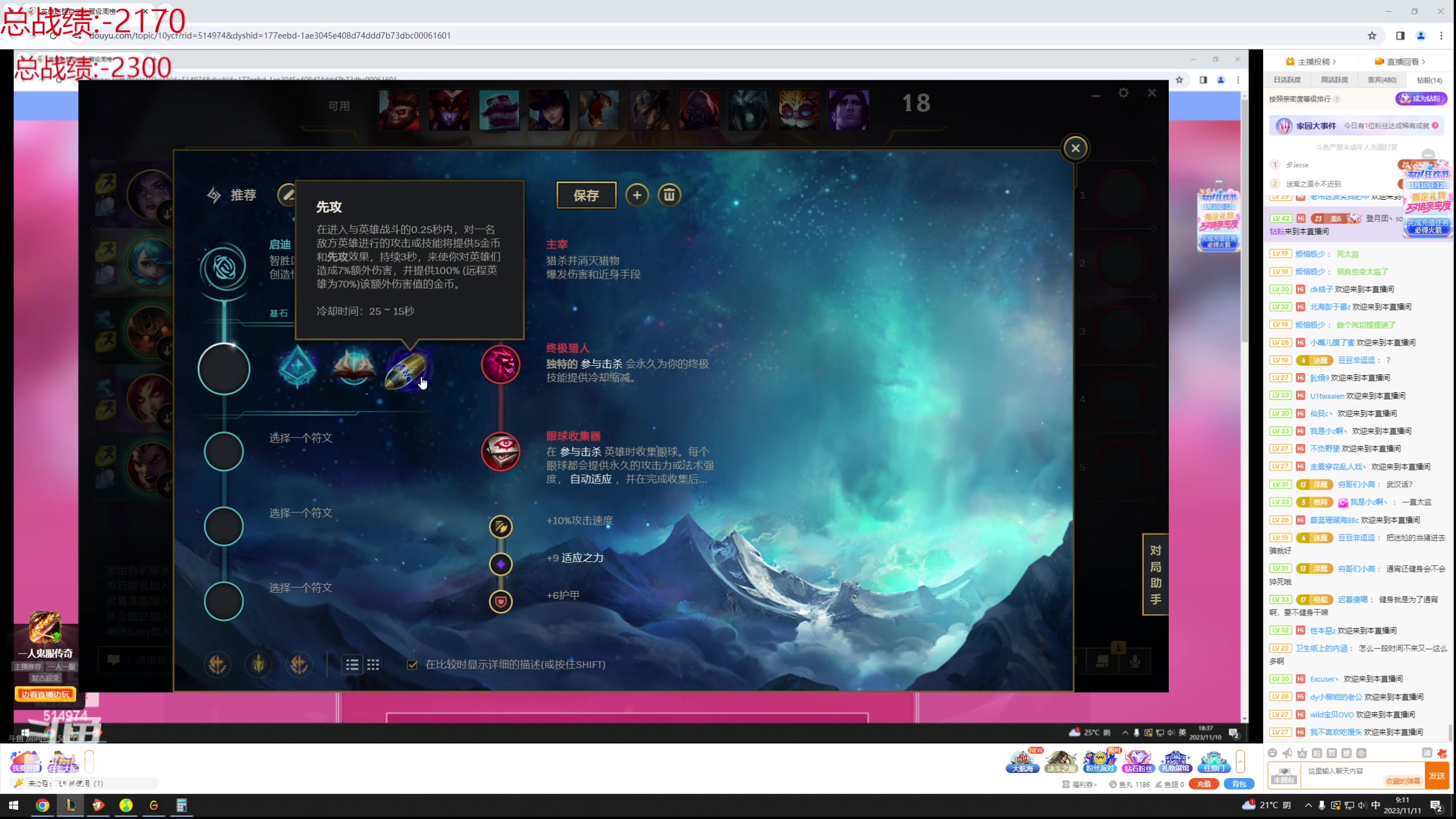Open the 贵宾(480) tab
This screenshot has width=1456, height=819.
1381,80
